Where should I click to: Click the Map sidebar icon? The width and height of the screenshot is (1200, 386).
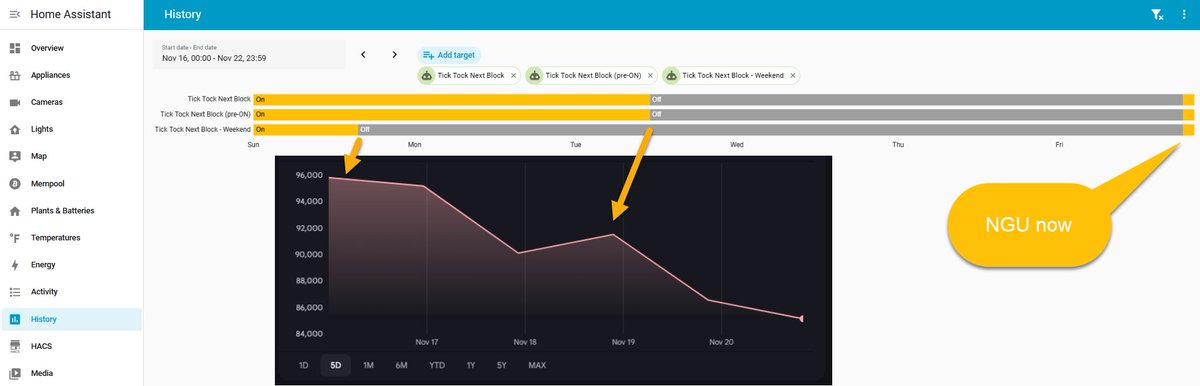pyautogui.click(x=15, y=156)
